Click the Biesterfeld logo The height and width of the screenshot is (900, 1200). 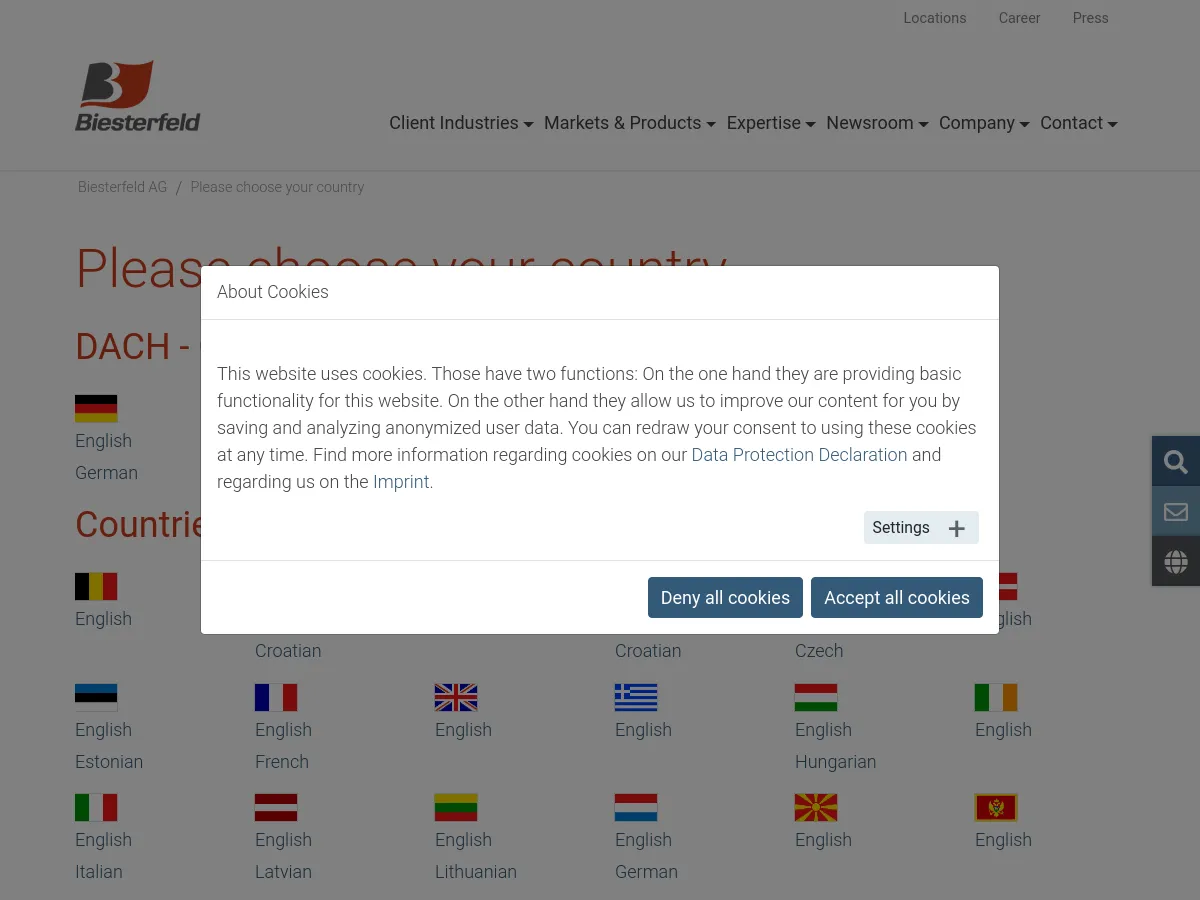coord(137,94)
